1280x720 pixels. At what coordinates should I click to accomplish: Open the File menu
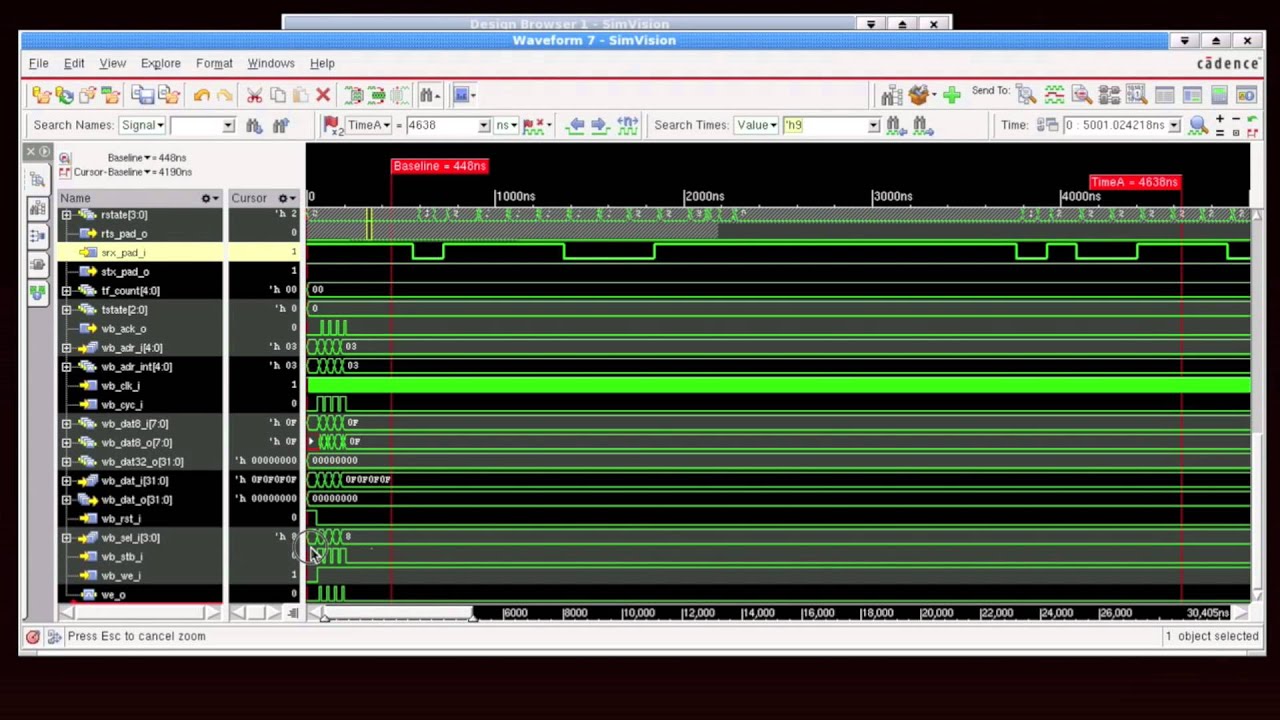[38, 63]
